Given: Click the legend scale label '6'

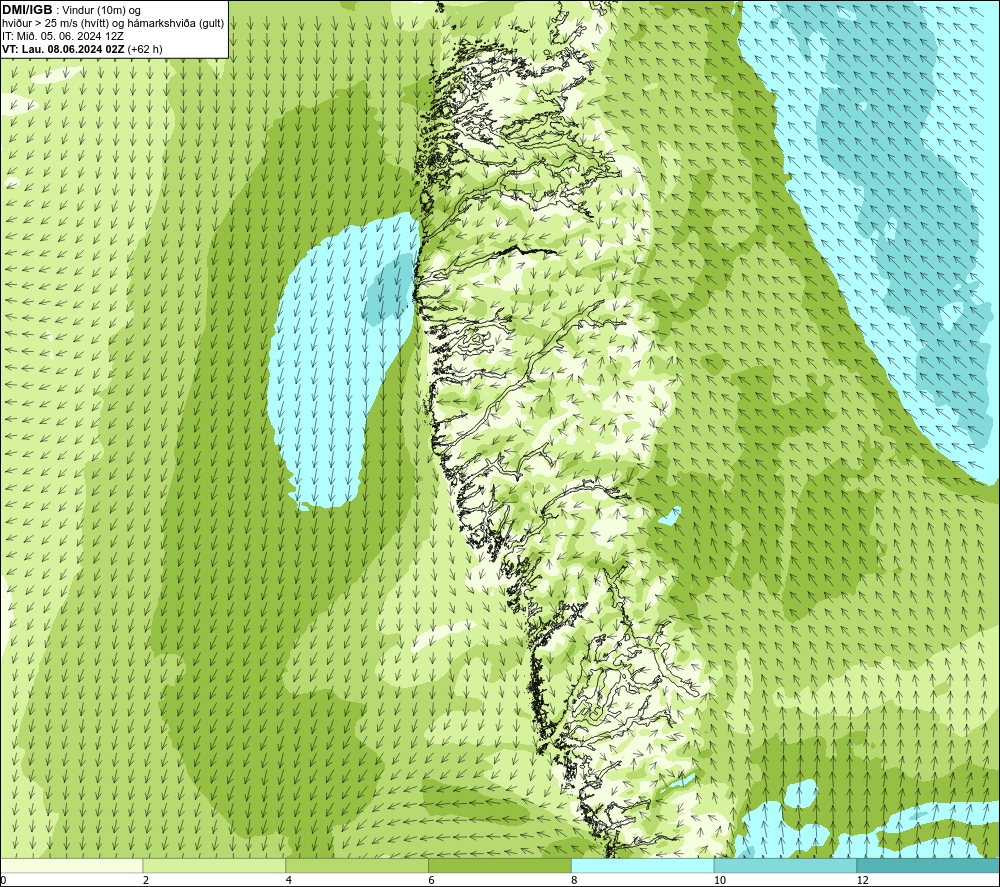Looking at the screenshot, I should point(432,880).
